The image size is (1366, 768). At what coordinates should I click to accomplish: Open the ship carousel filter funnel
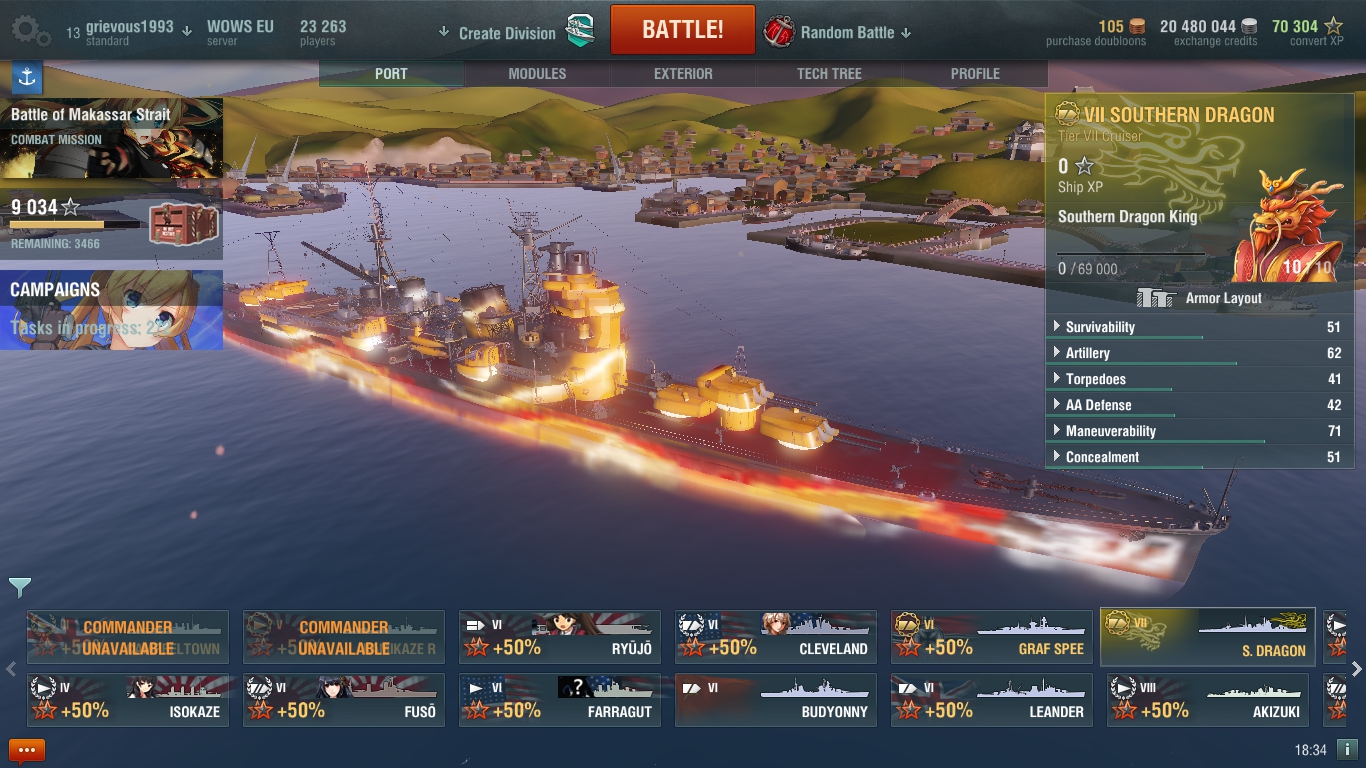click(x=19, y=587)
